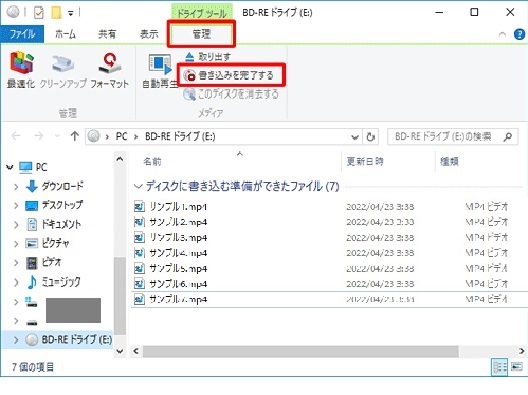Click the file list horizontal scrollbar
Screen dimensions: 528x395
click(x=300, y=351)
